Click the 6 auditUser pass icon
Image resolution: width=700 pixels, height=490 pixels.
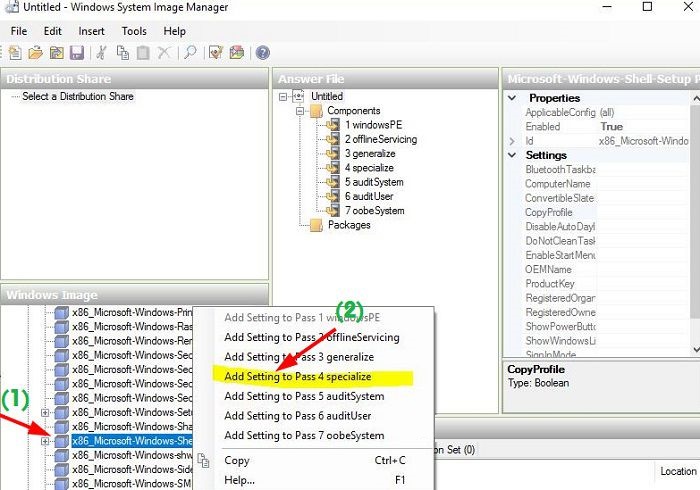(x=333, y=196)
